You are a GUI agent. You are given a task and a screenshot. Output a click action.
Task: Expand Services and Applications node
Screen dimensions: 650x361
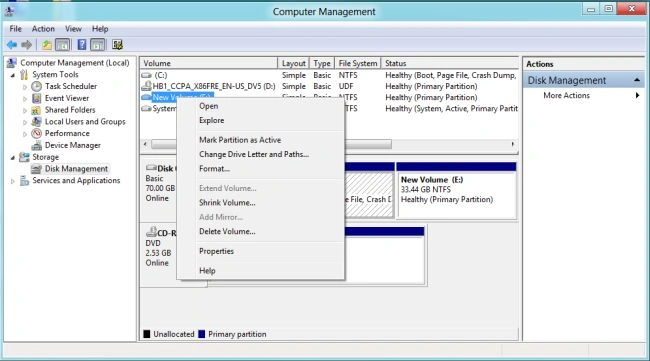13,181
